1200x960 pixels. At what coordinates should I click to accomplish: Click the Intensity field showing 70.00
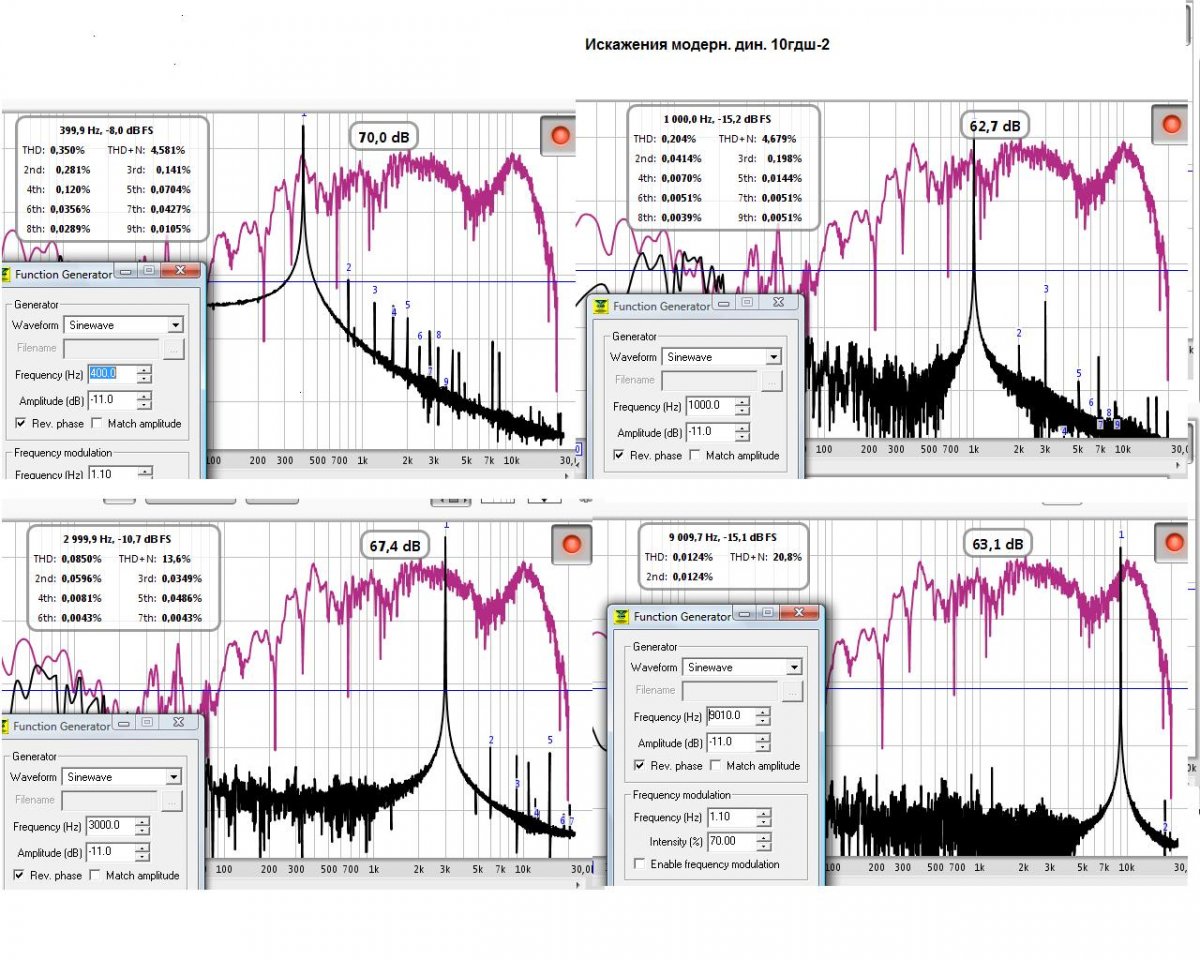click(729, 842)
